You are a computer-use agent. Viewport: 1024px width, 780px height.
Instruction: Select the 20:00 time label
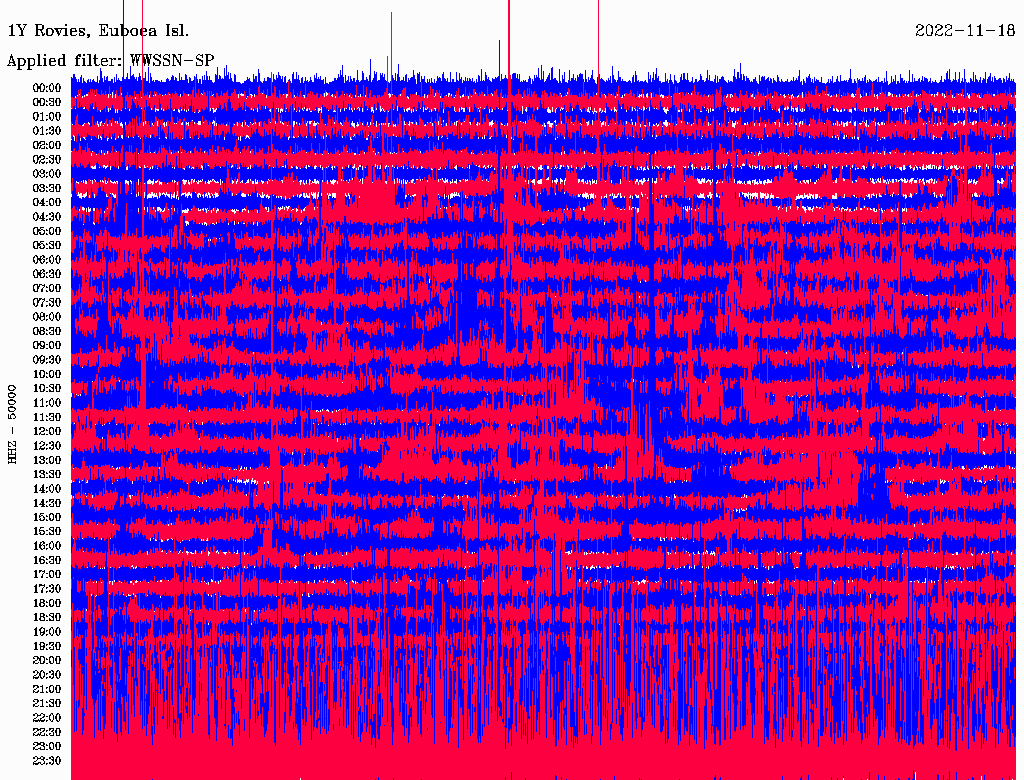pos(47,660)
